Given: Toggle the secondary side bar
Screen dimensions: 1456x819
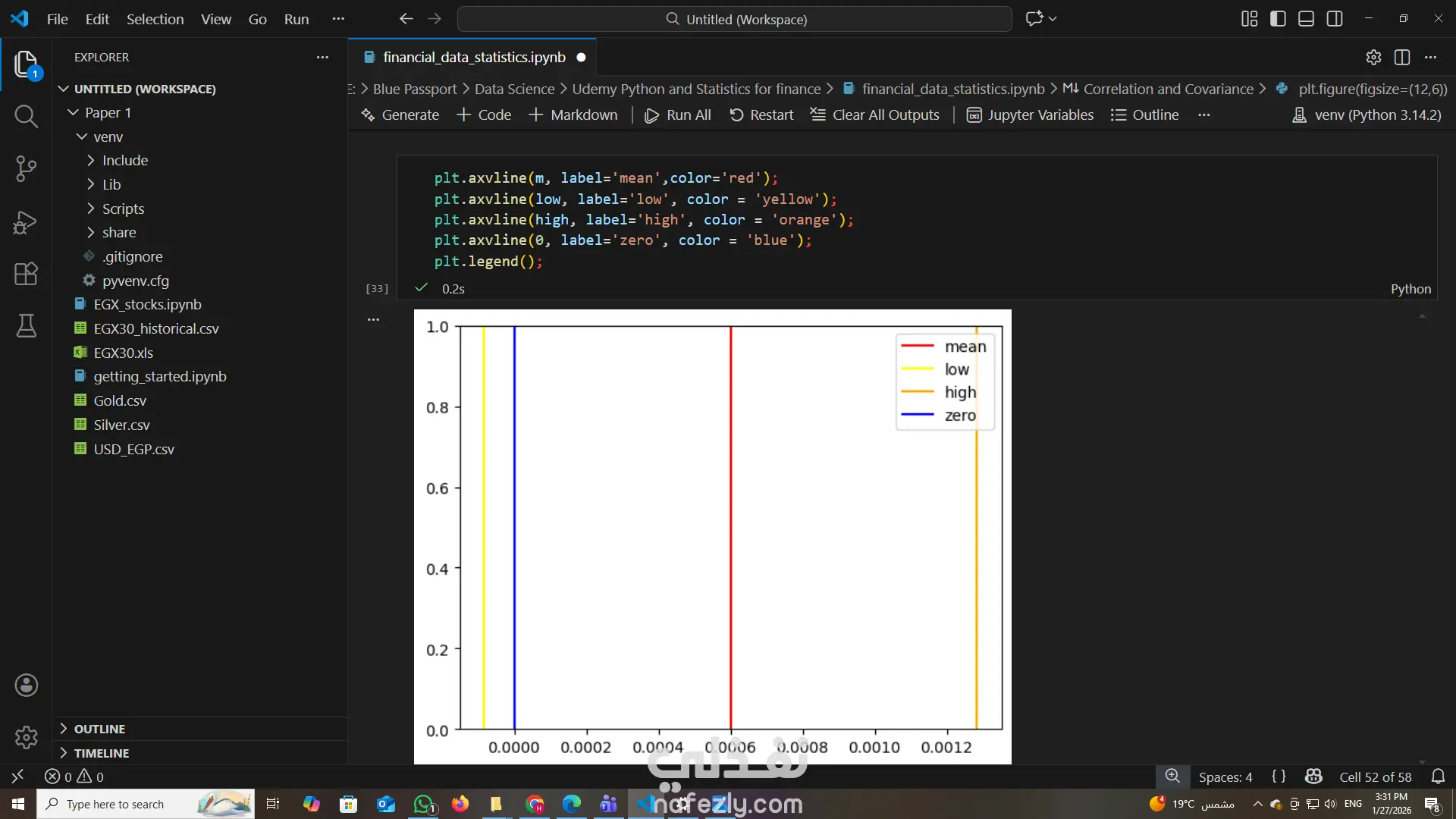Looking at the screenshot, I should [1335, 19].
